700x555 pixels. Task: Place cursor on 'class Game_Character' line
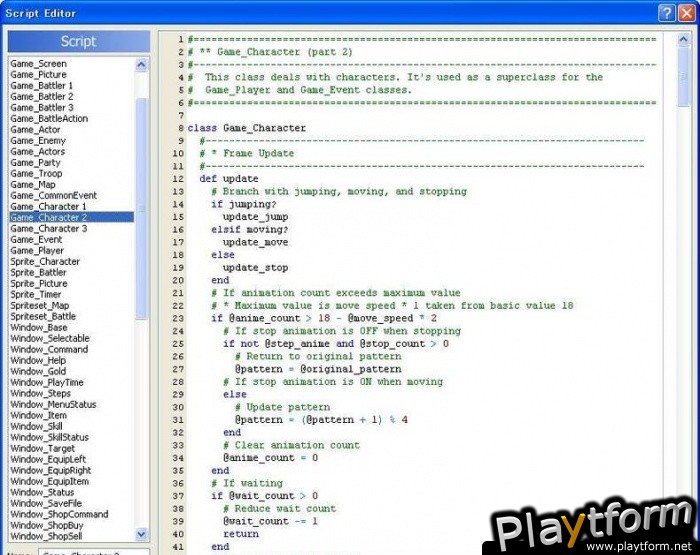247,128
